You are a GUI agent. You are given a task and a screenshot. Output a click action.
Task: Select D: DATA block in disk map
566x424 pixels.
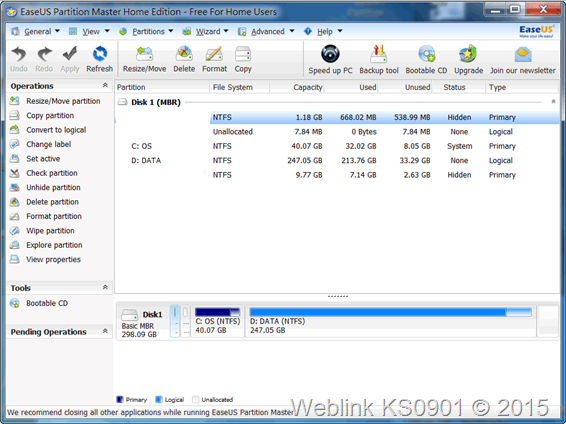pyautogui.click(x=390, y=321)
